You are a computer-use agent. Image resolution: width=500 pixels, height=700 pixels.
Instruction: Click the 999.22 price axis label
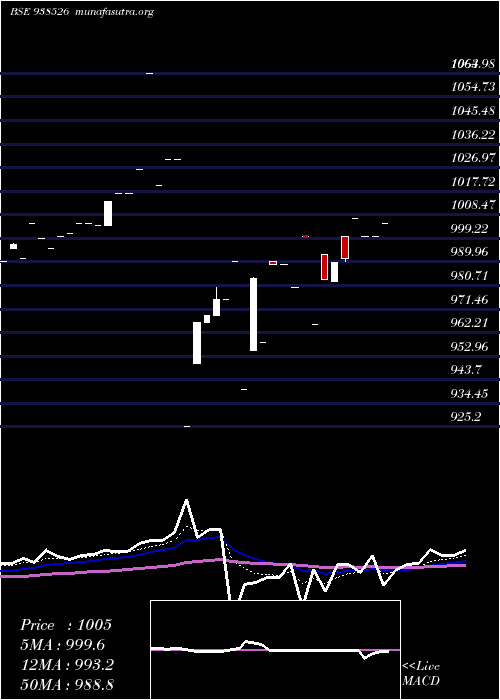coord(469,229)
